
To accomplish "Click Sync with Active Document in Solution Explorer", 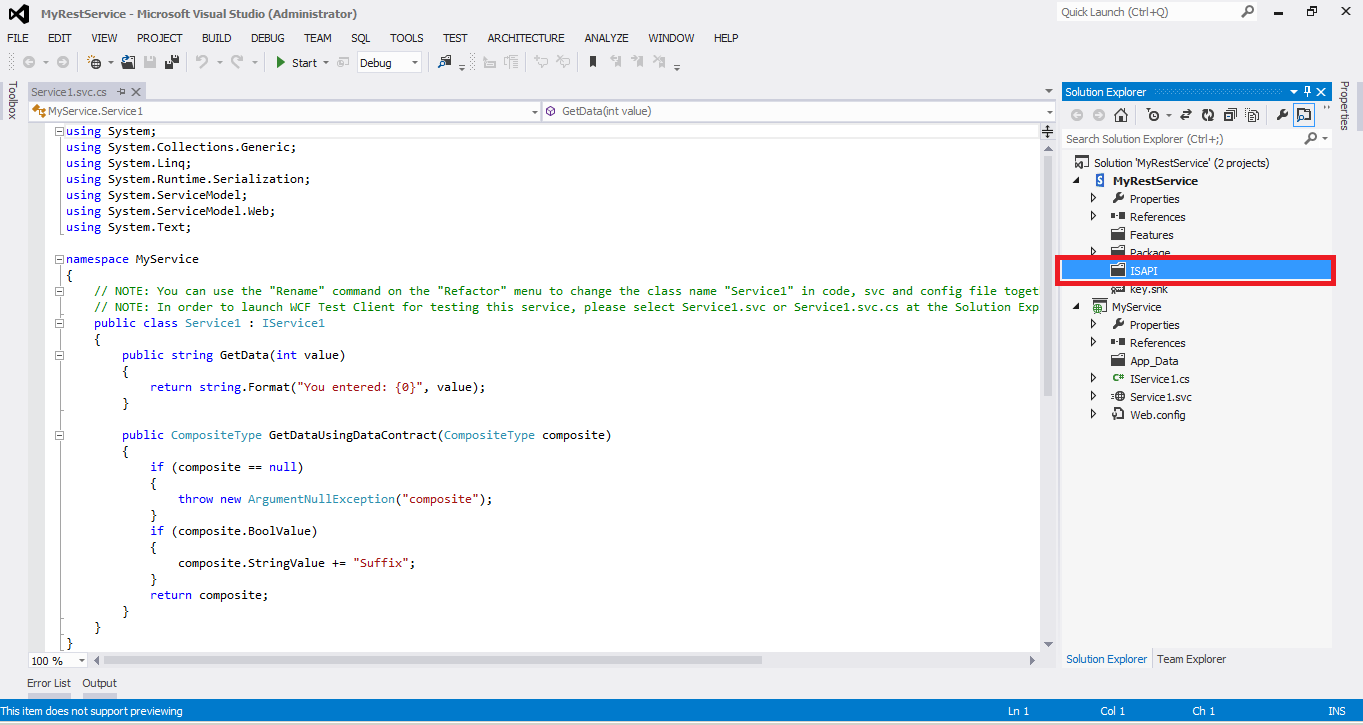I will point(1186,114).
